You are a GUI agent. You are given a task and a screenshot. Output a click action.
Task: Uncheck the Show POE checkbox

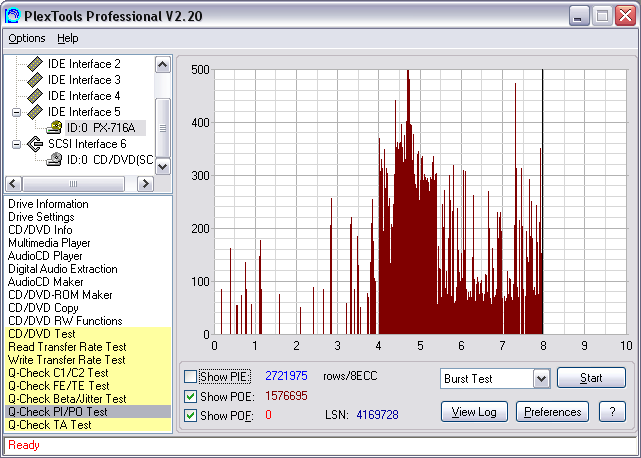click(x=191, y=396)
